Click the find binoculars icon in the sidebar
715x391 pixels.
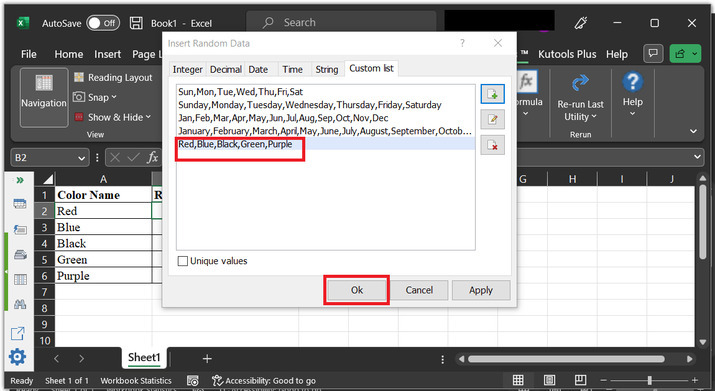[x=20, y=304]
